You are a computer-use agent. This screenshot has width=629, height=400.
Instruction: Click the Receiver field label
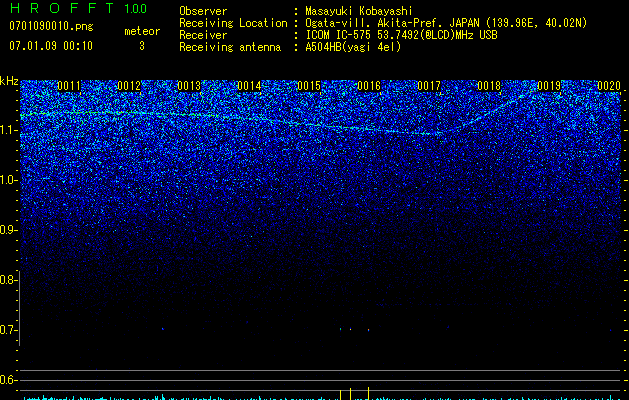(x=203, y=35)
